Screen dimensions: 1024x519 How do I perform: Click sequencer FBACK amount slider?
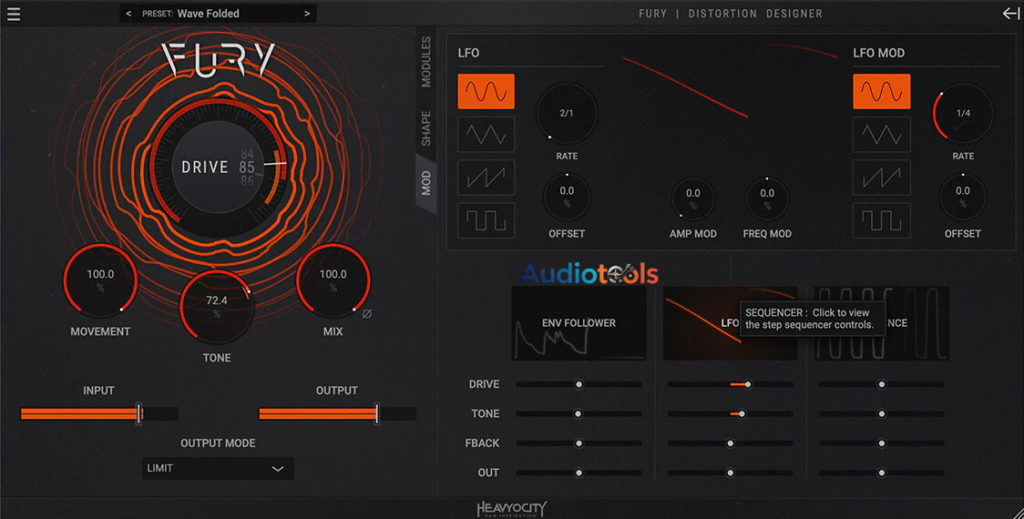882,443
